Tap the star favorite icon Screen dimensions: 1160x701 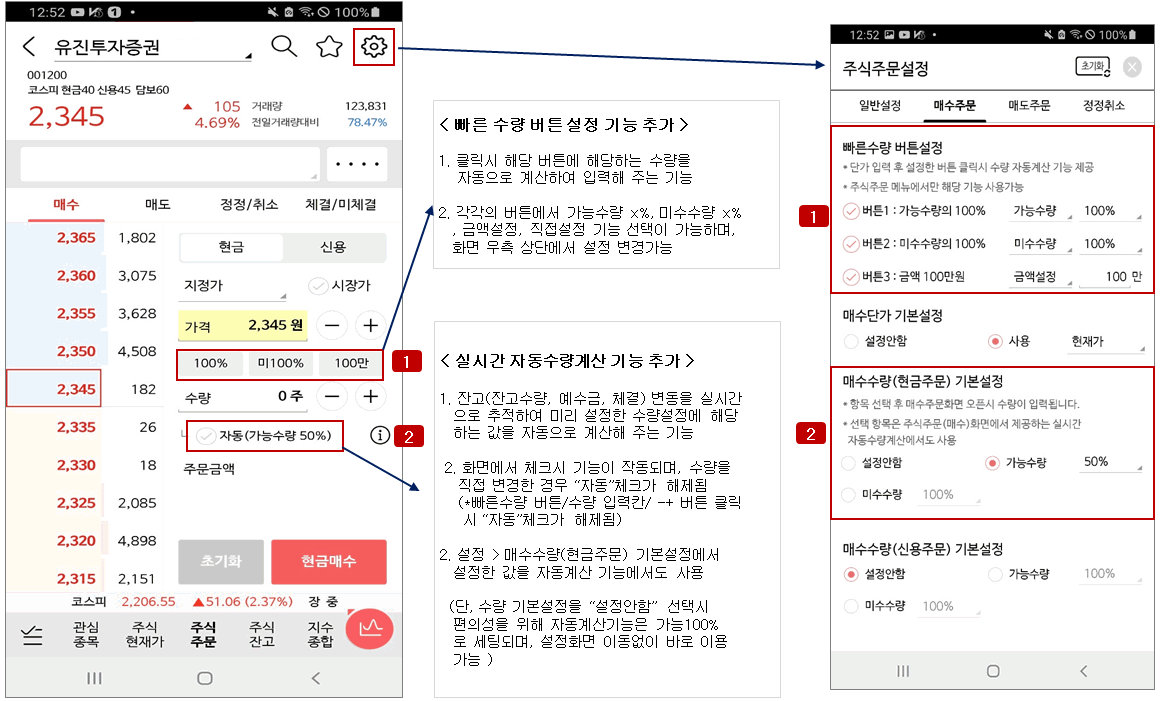pos(329,46)
